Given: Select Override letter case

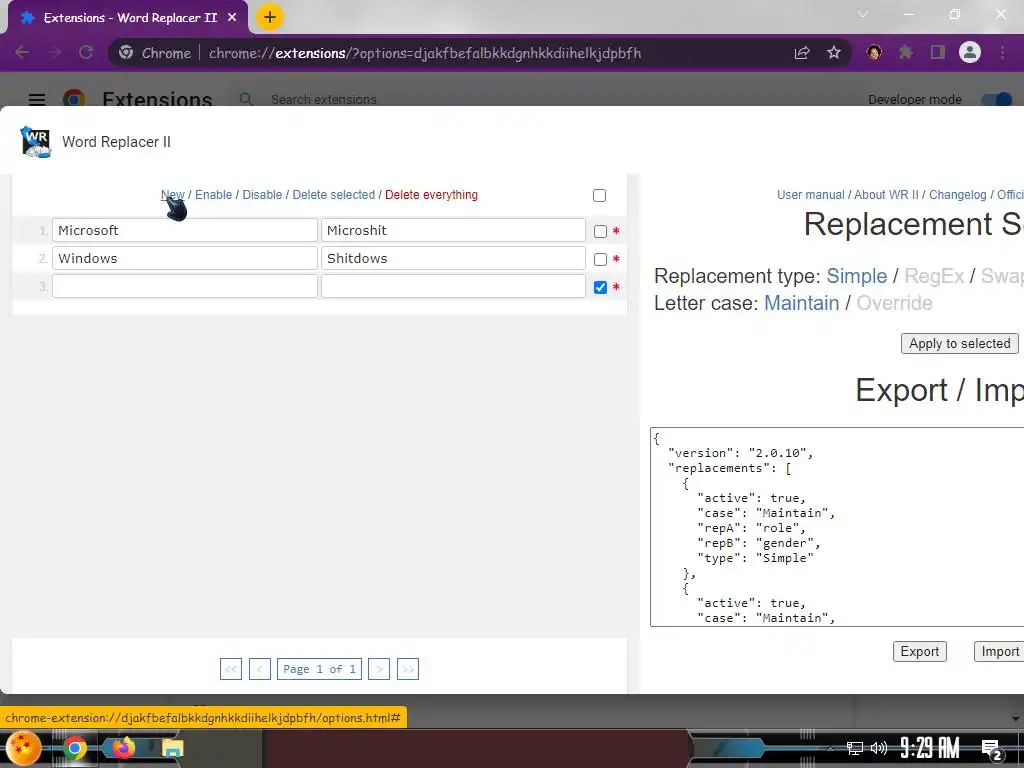Looking at the screenshot, I should click(x=894, y=303).
